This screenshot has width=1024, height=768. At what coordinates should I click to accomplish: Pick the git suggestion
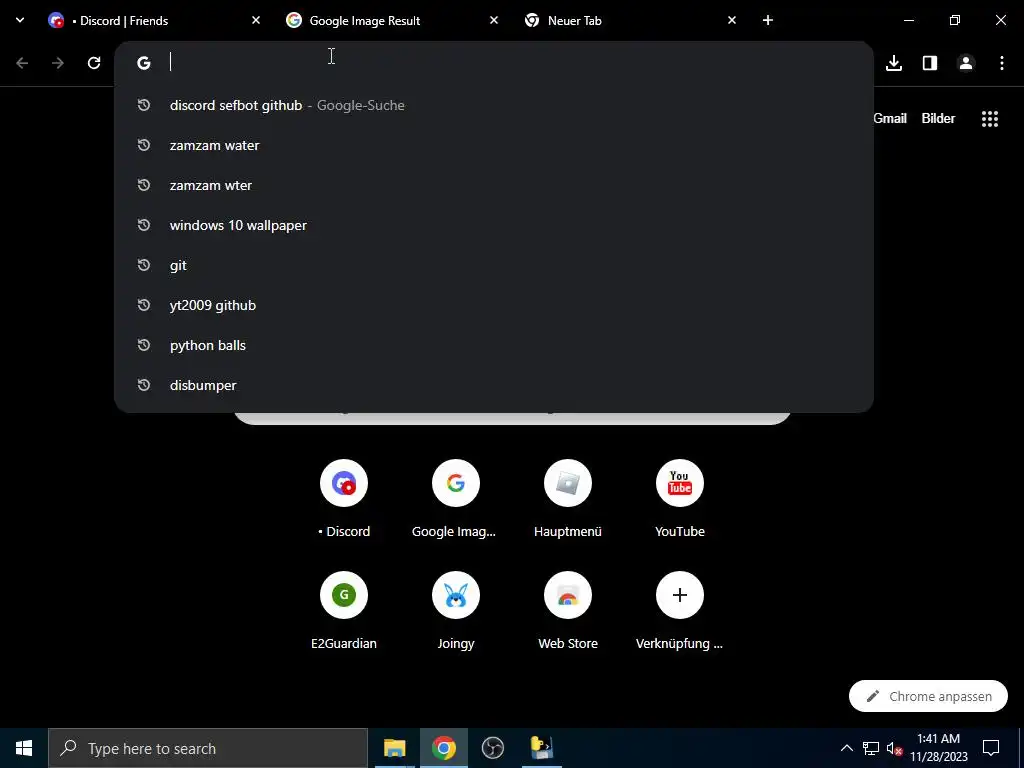(x=494, y=265)
